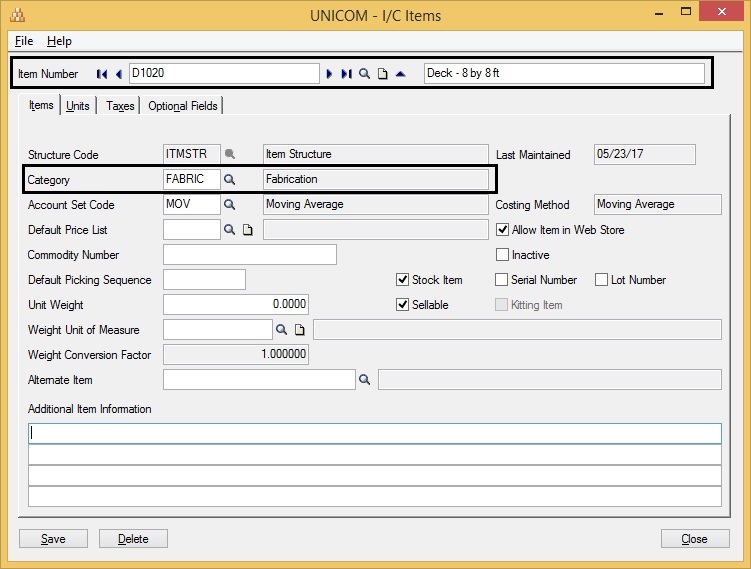
Task: Uncheck the Sellable checkbox
Action: point(402,305)
